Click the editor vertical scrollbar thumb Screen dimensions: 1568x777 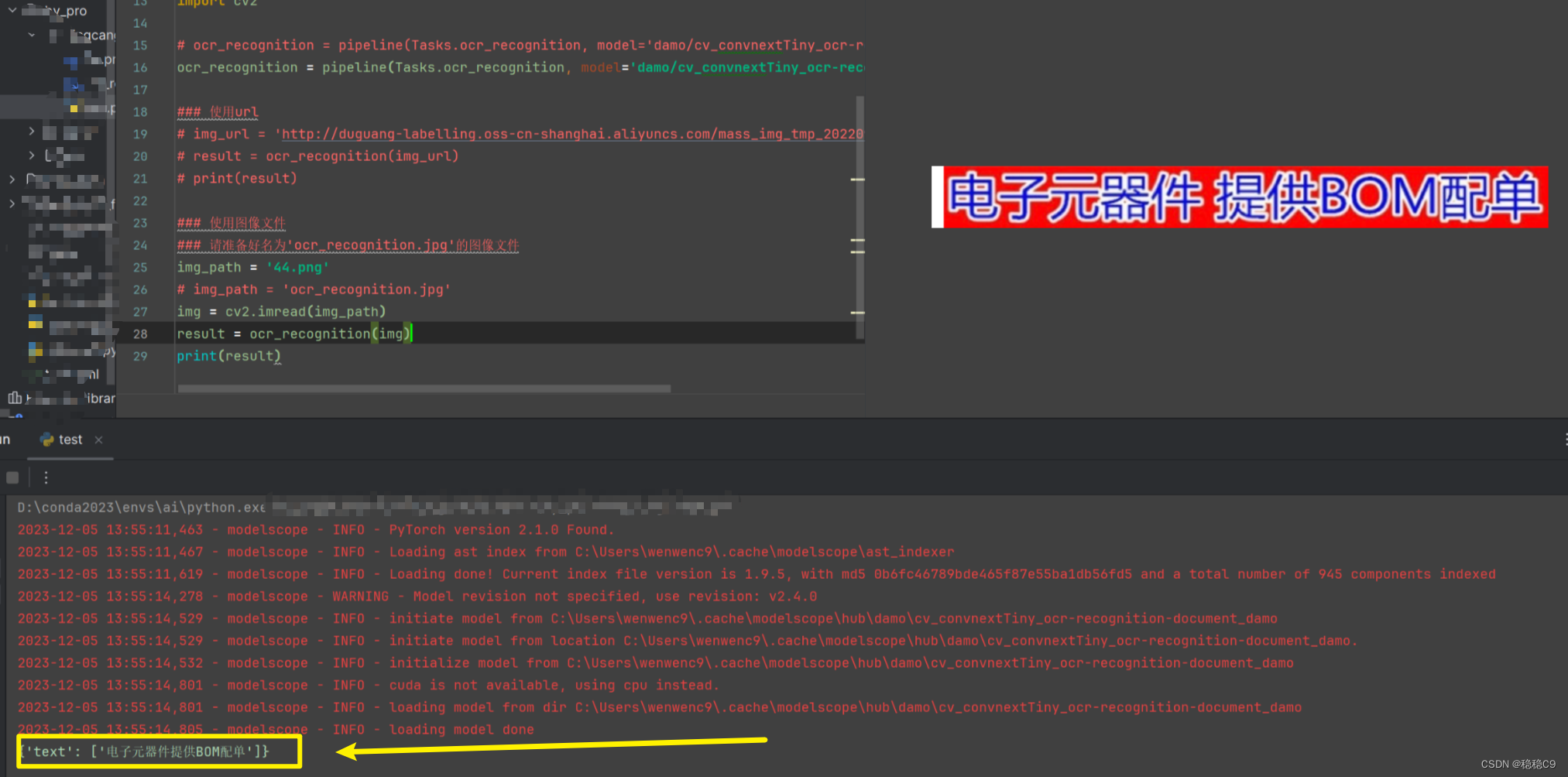pyautogui.click(x=859, y=217)
